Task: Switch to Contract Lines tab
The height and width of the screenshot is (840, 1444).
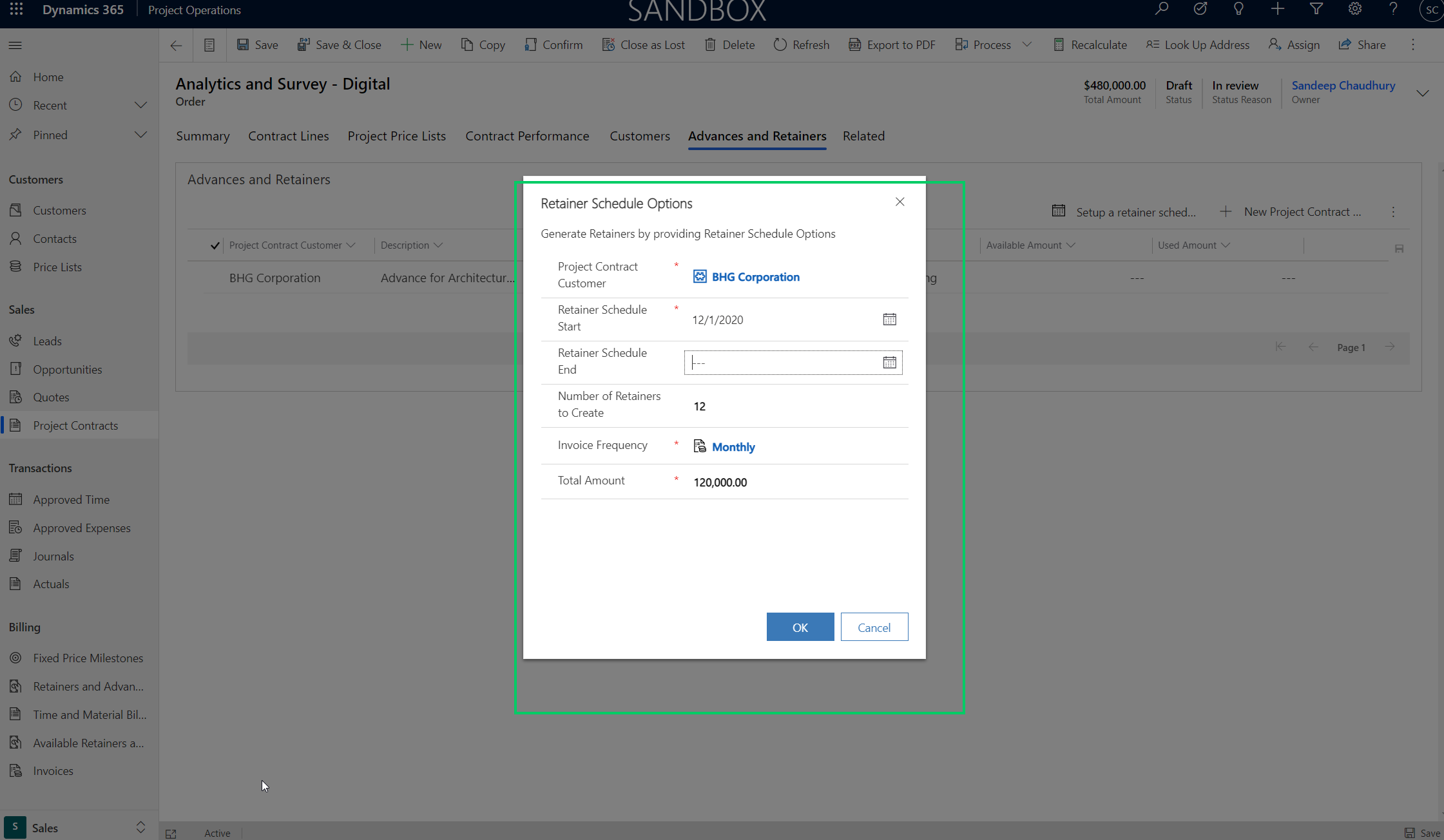Action: coord(288,136)
